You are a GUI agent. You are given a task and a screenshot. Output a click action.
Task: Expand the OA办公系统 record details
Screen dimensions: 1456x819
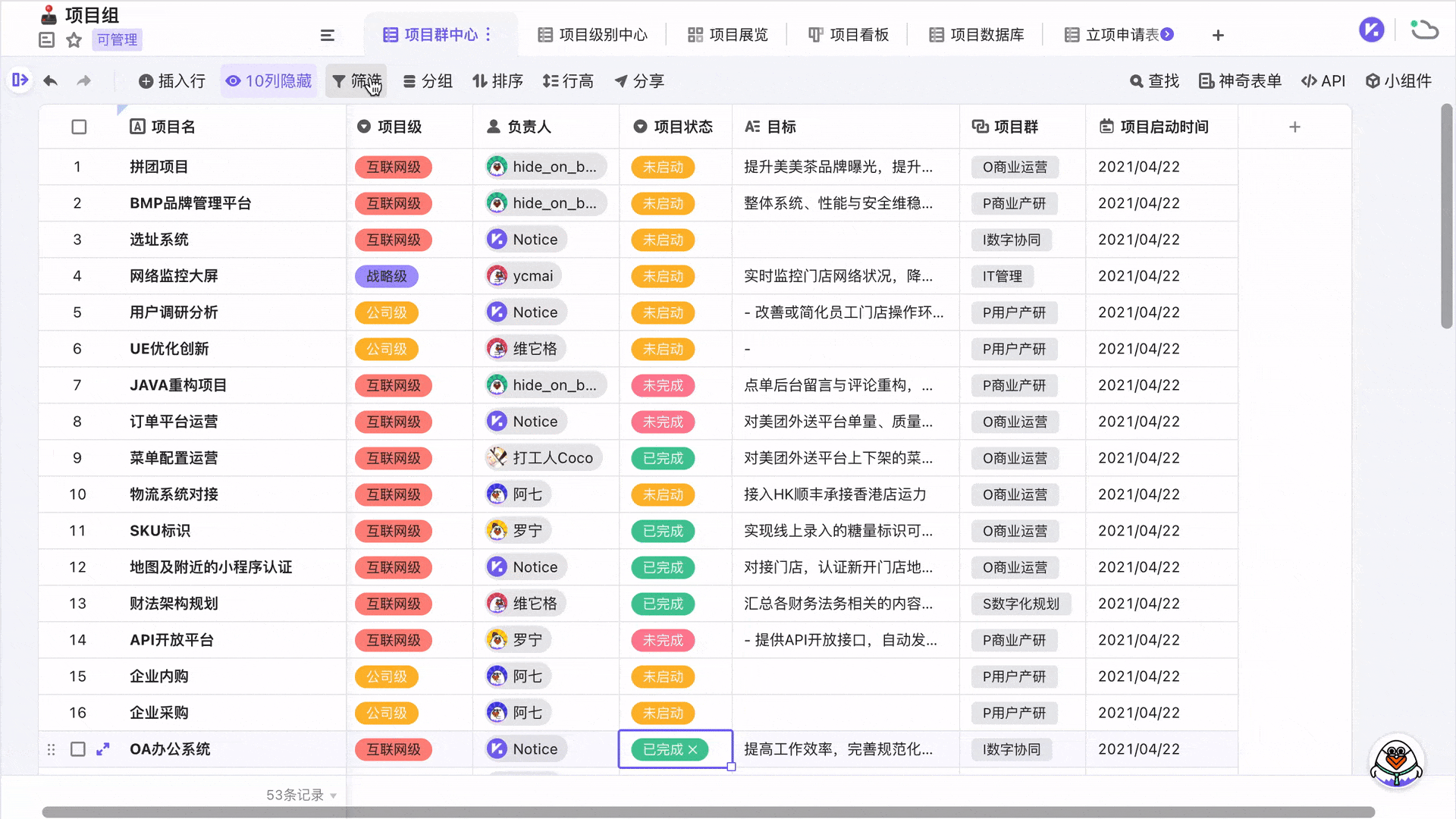(x=103, y=748)
